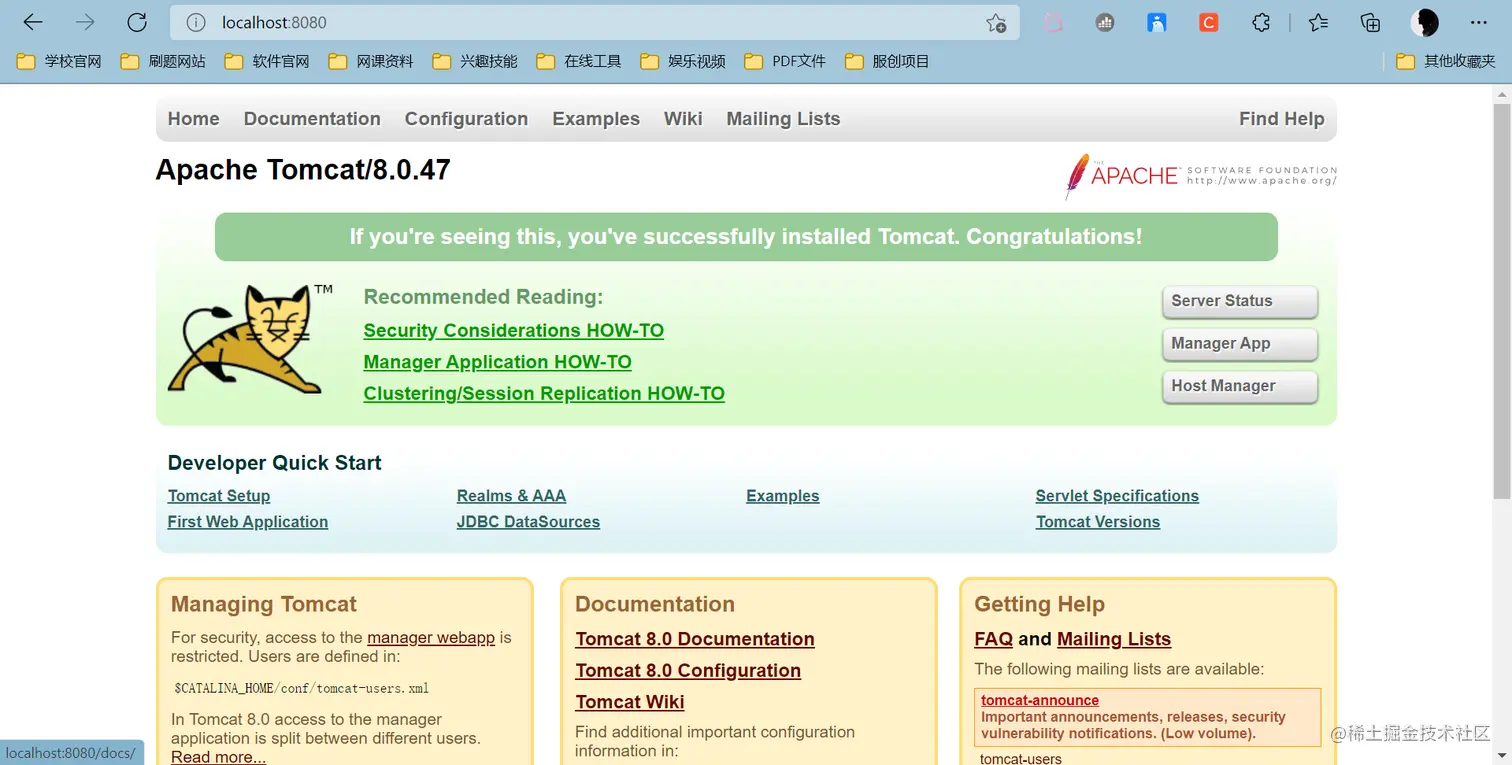Viewport: 1512px width, 765px height.
Task: Open the Tomcat Setup link
Action: pyautogui.click(x=219, y=496)
